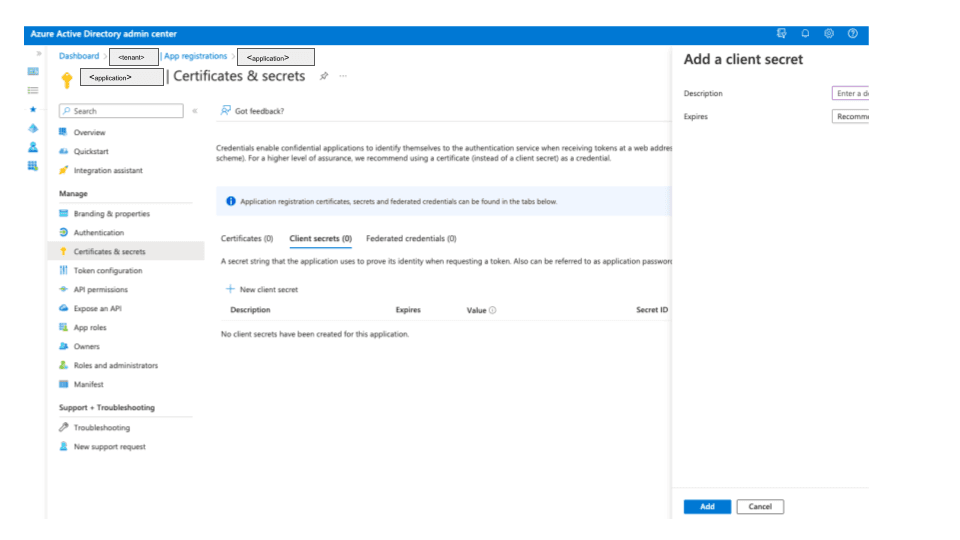960x540 pixels.
Task: Open Expose an API
Action: pos(97,309)
